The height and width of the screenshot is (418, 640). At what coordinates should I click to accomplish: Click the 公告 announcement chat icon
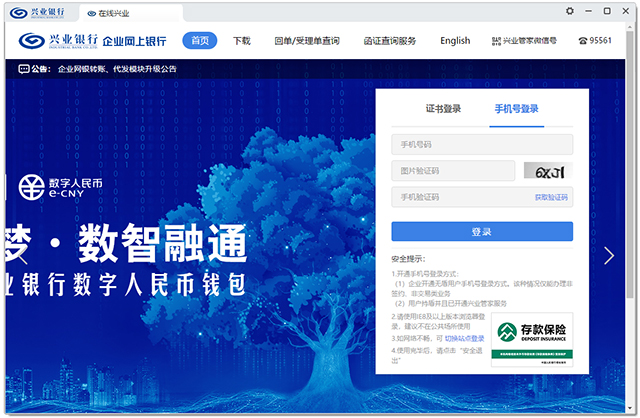tap(24, 70)
